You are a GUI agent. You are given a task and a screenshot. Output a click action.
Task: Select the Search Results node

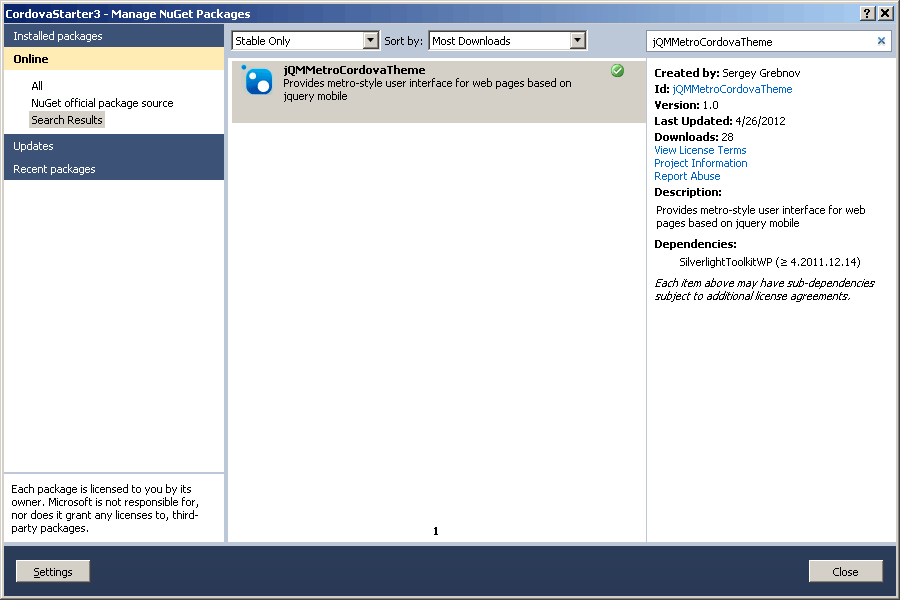pos(67,120)
